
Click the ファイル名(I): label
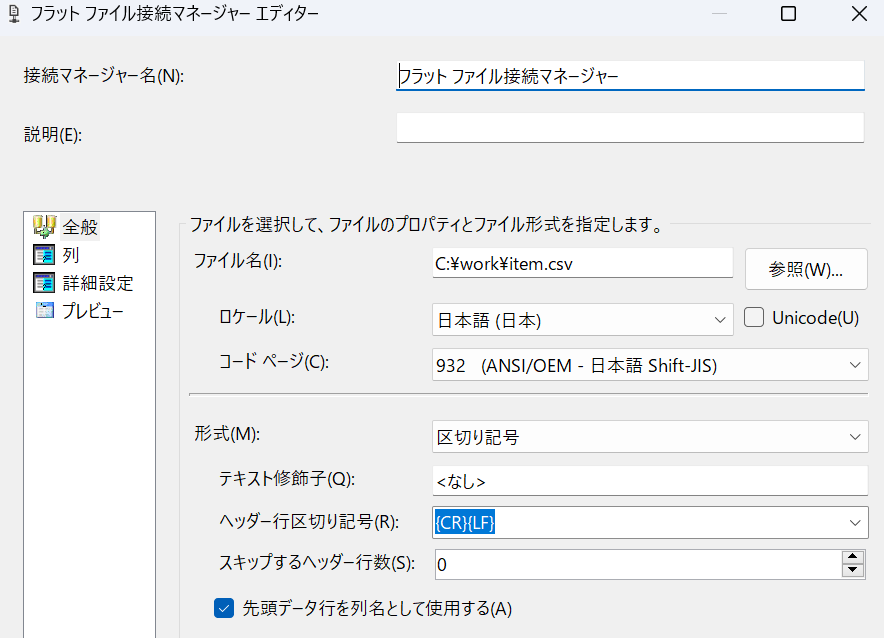[237, 260]
